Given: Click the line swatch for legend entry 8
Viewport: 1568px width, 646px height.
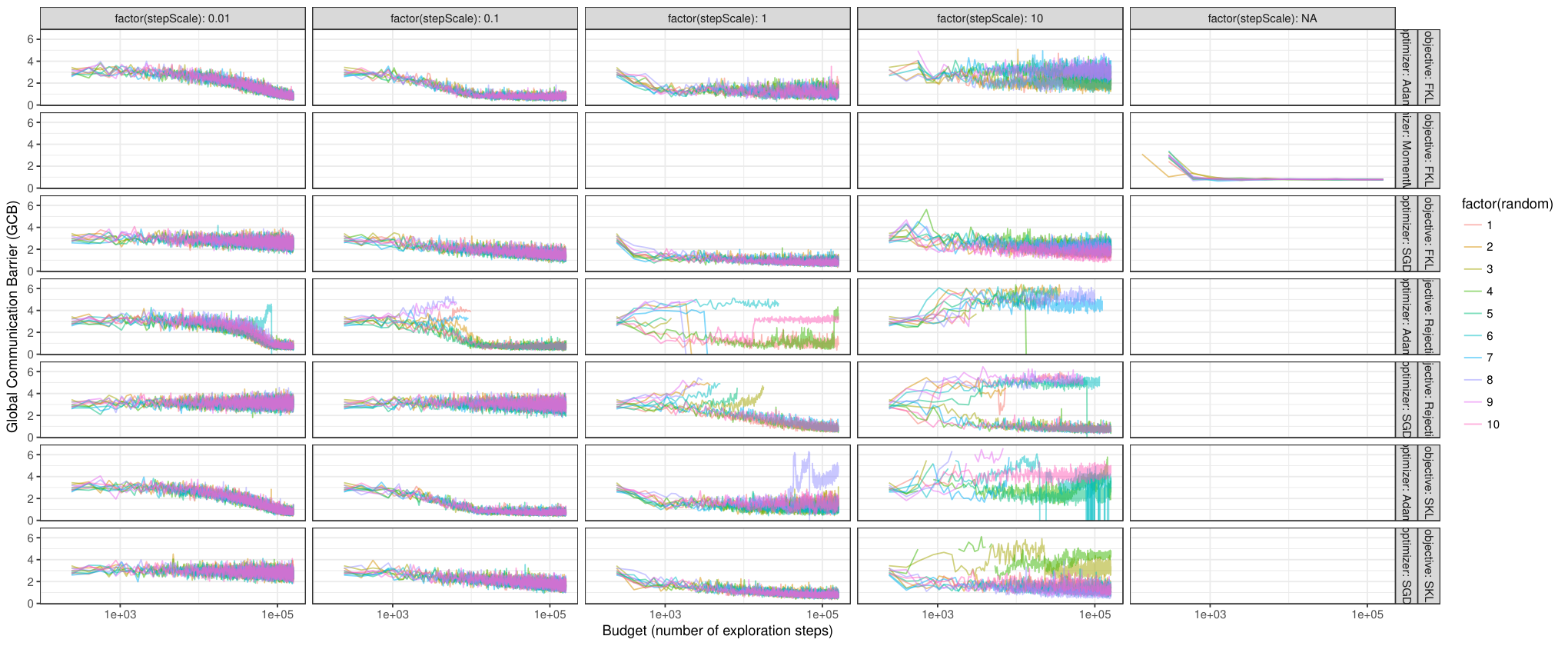Looking at the screenshot, I should (1473, 380).
